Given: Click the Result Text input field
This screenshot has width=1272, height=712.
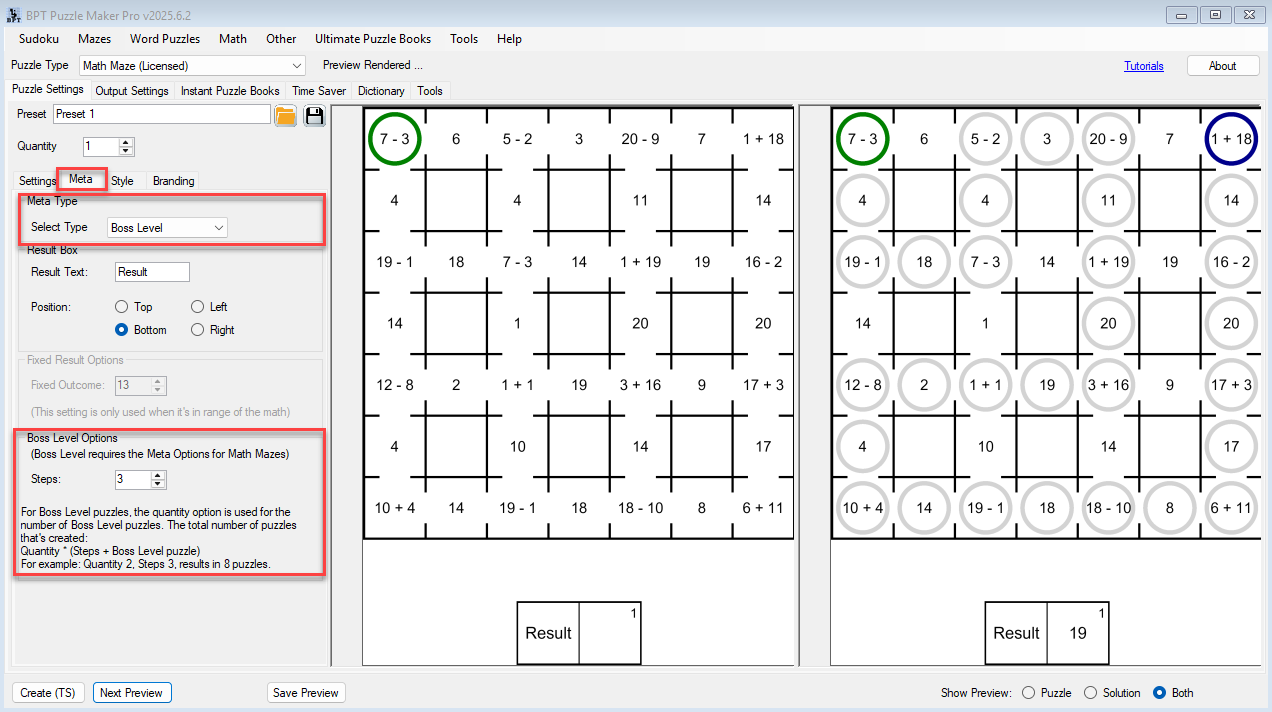Looking at the screenshot, I should coord(152,272).
